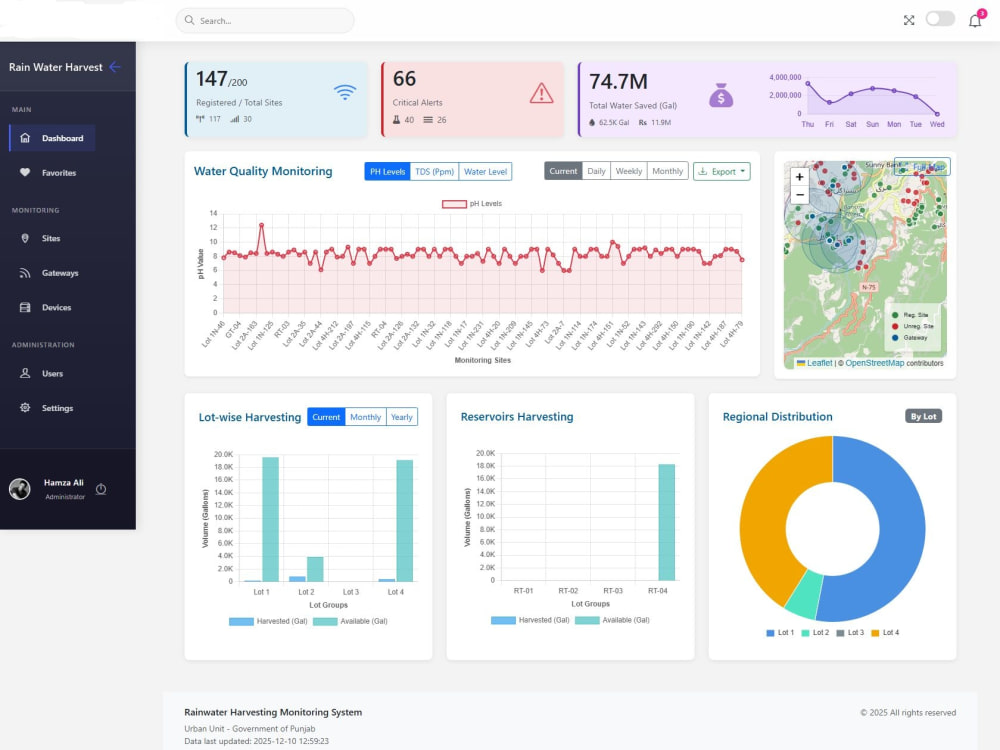Screen dimensions: 1000x750
Task: Click the flask icon beside 40 alerts
Action: (396, 119)
